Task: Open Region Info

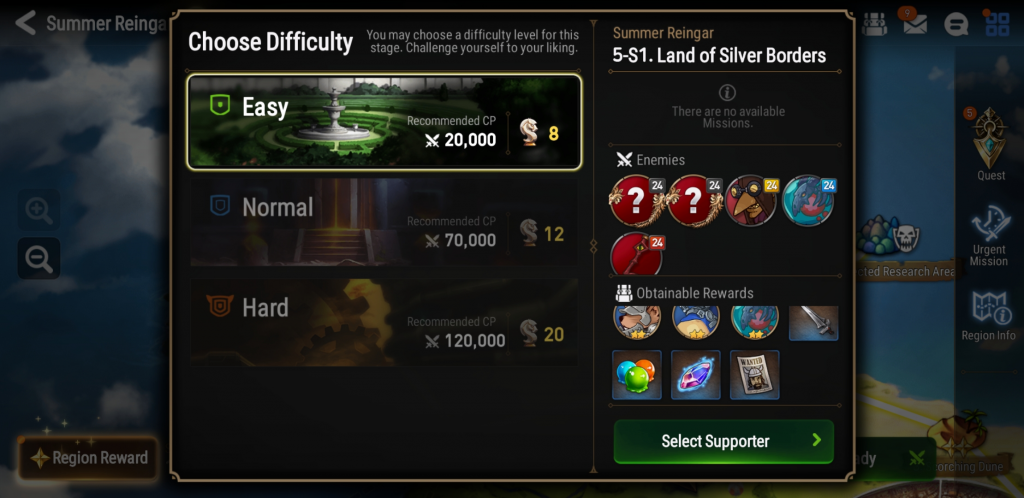Action: [988, 317]
